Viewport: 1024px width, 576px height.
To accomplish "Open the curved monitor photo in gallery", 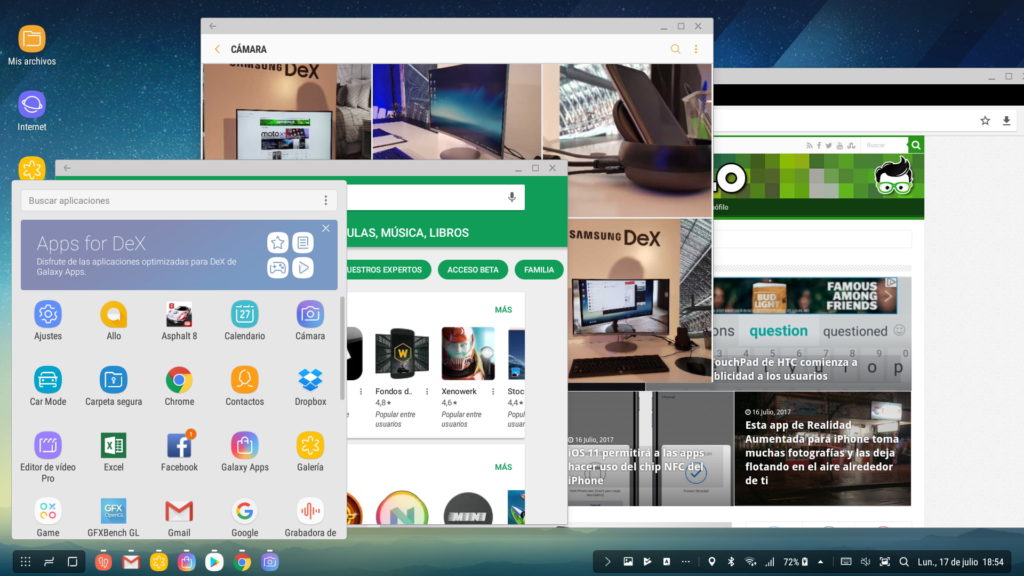I will pos(456,112).
